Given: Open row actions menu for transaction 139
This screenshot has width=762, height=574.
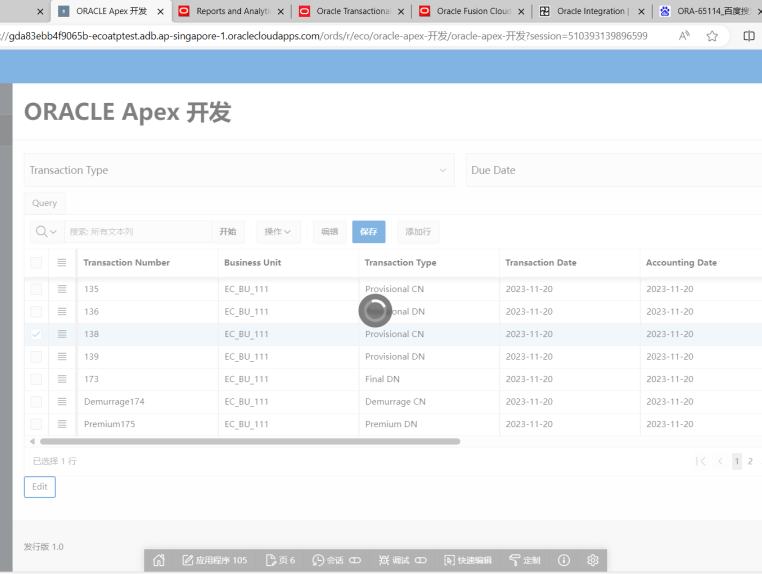Looking at the screenshot, I should 62,356.
